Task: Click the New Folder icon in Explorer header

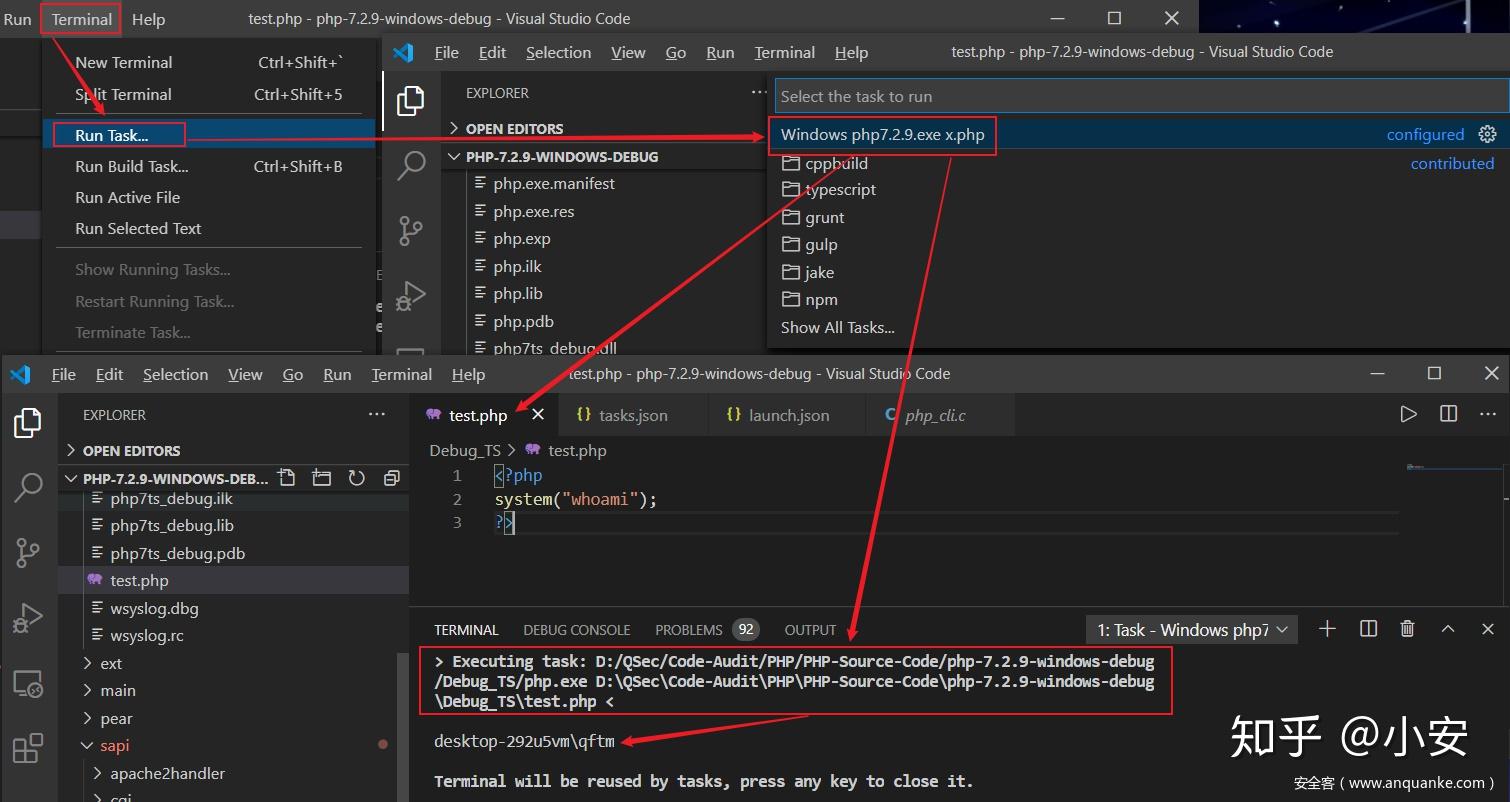Action: click(x=321, y=478)
